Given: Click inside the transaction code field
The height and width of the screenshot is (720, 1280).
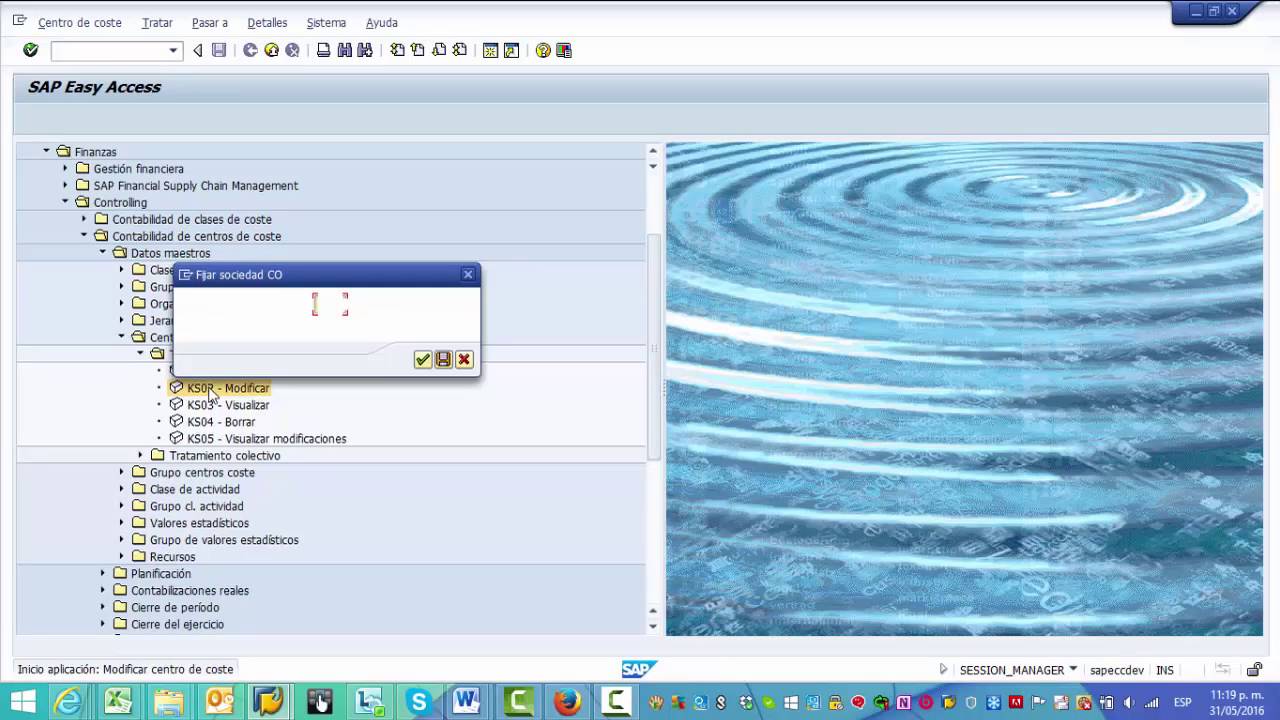Looking at the screenshot, I should point(109,50).
